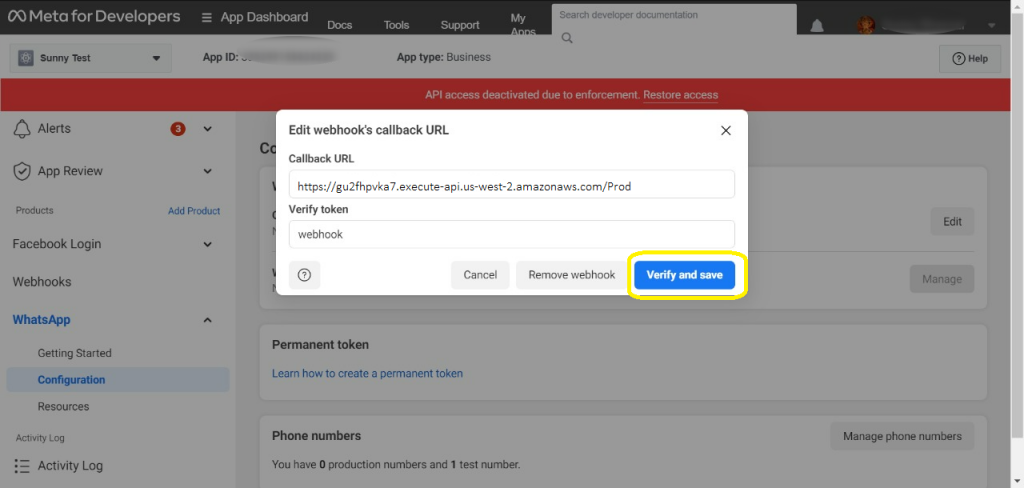
Task: Expand the Alerts section chevron
Action: tap(207, 129)
